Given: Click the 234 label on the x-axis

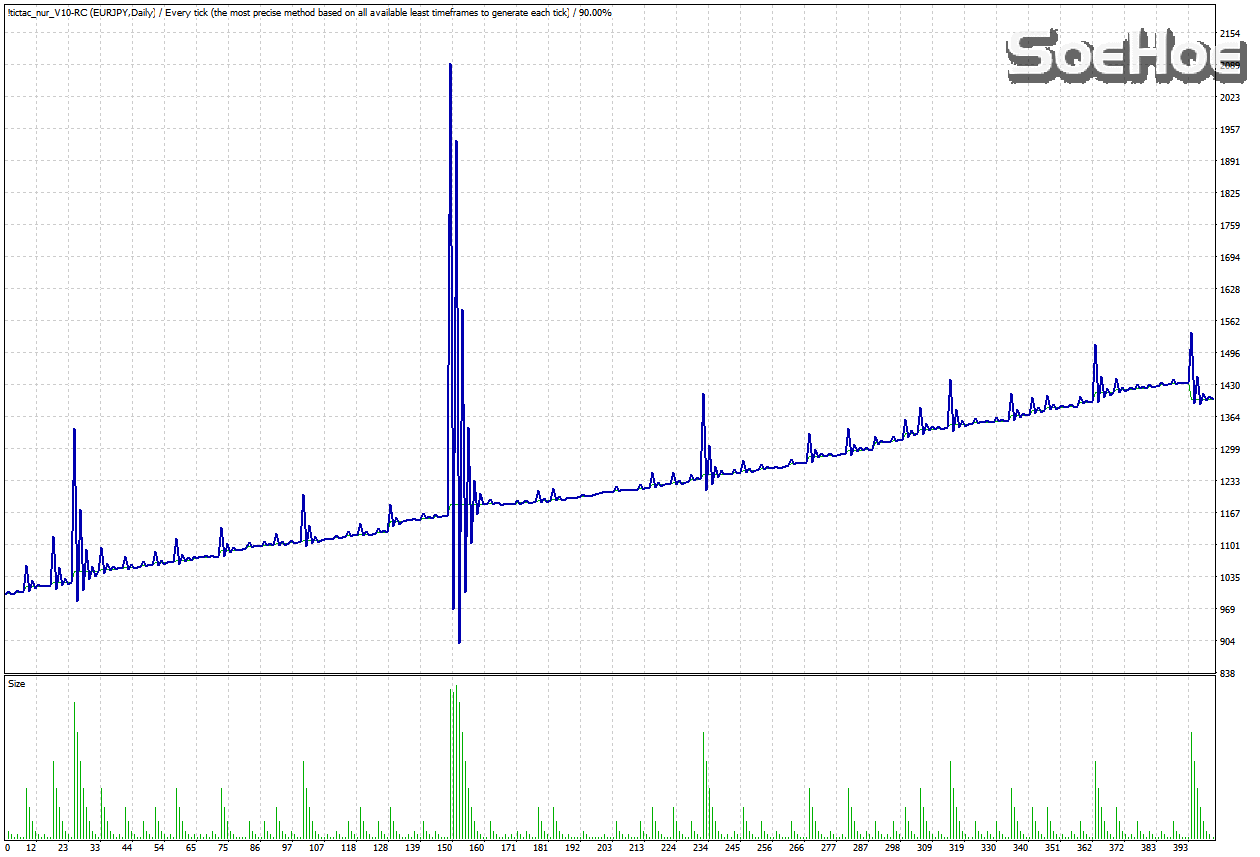Looking at the screenshot, I should [x=701, y=848].
